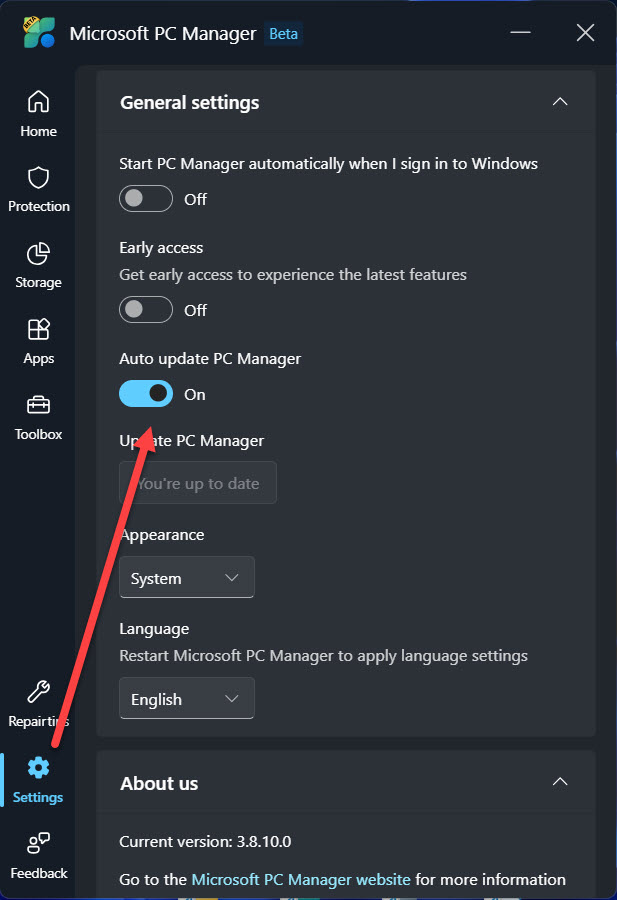The width and height of the screenshot is (617, 900).
Task: Click the You're up to date button
Action: (x=198, y=483)
